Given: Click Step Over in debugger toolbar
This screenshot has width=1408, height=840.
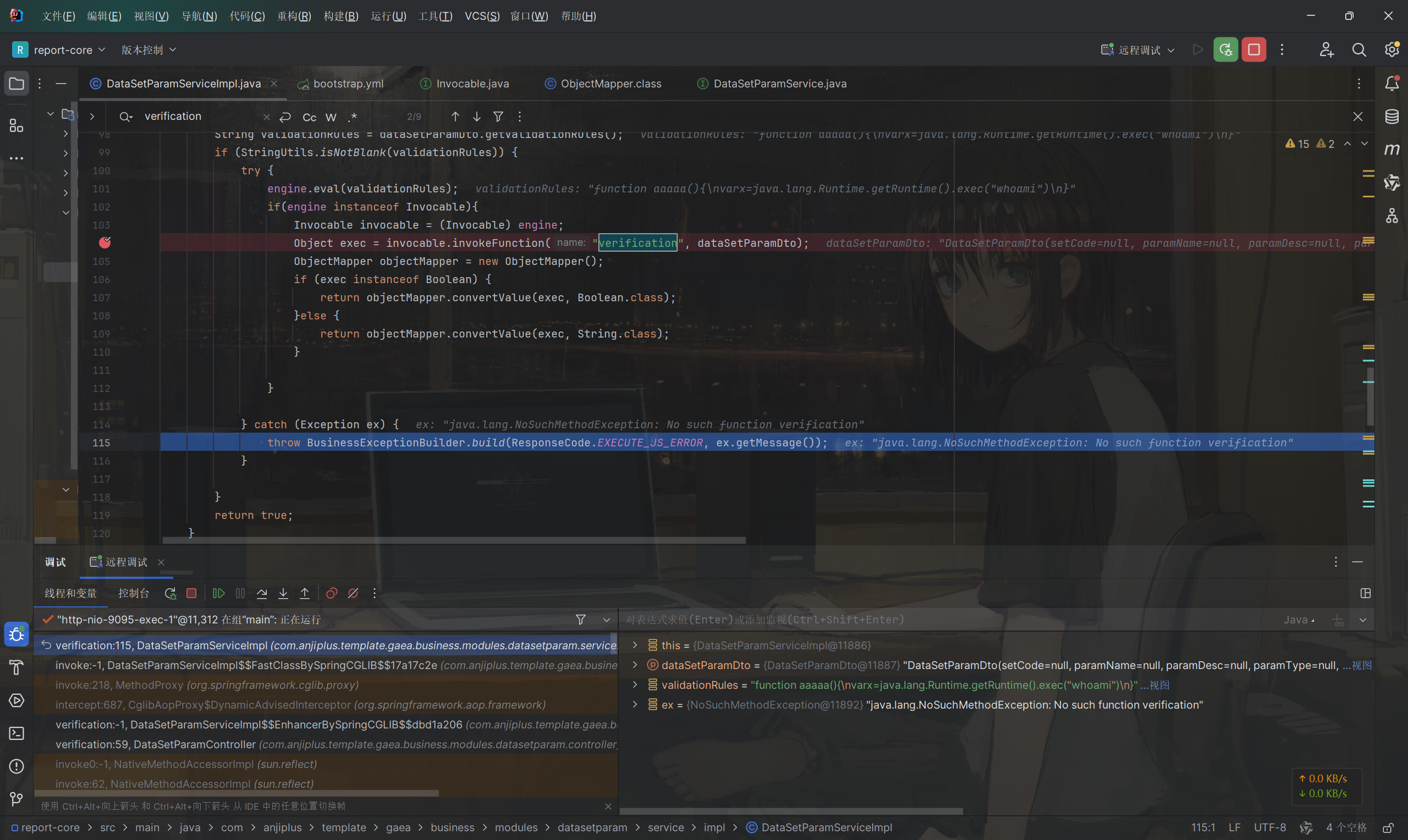Looking at the screenshot, I should click(x=262, y=593).
